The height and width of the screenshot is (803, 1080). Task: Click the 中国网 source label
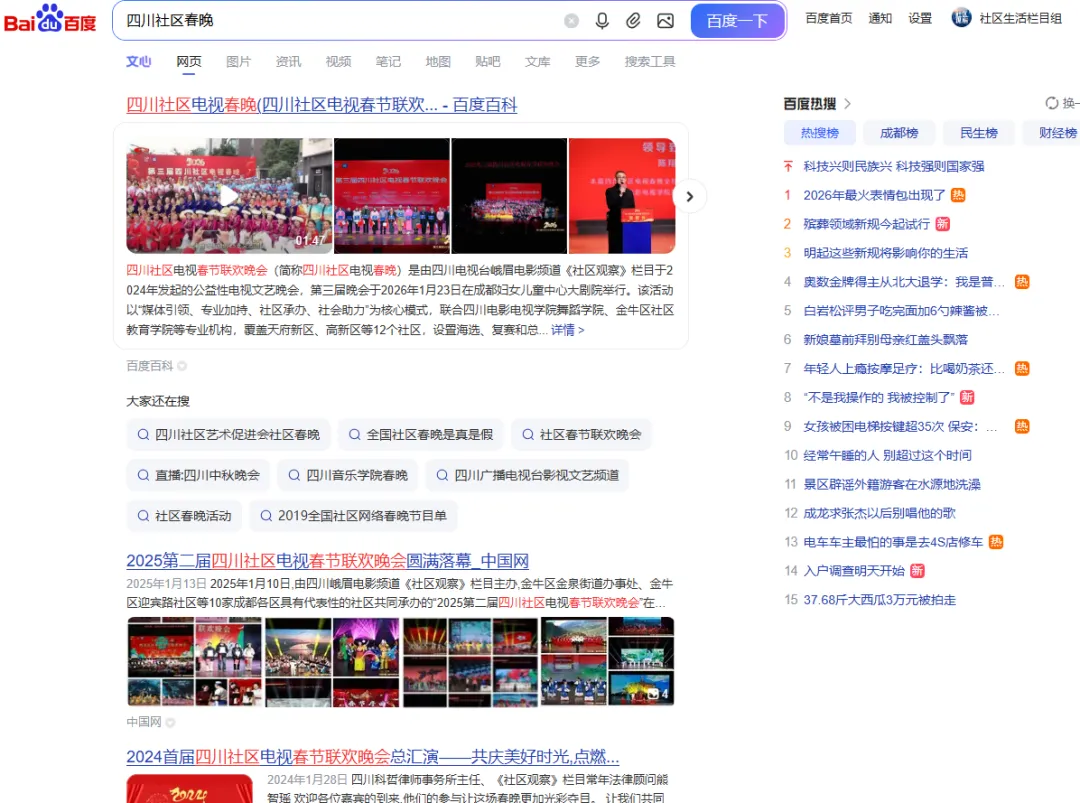pyautogui.click(x=143, y=722)
